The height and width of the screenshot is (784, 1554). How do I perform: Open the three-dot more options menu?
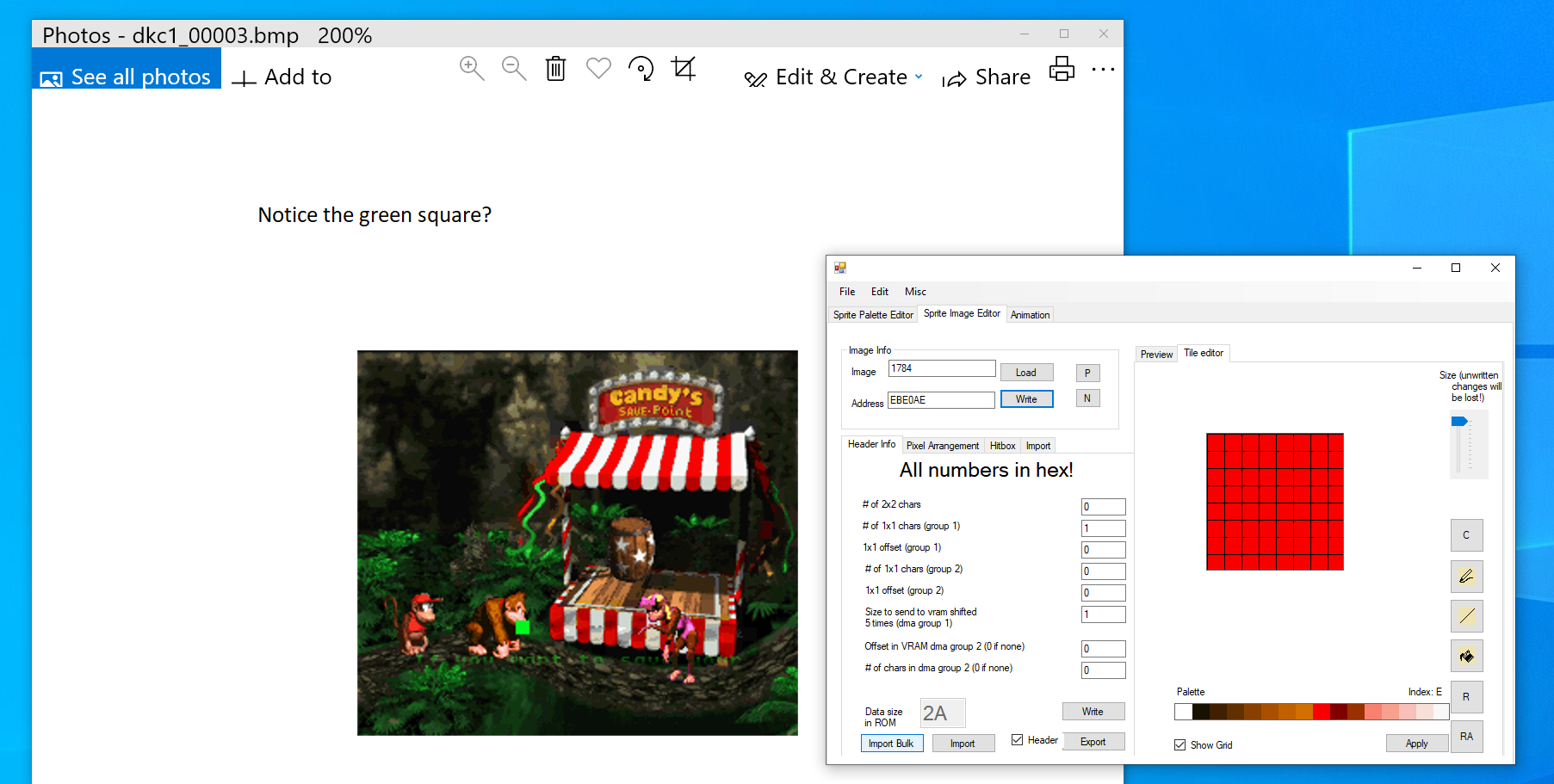pyautogui.click(x=1103, y=70)
